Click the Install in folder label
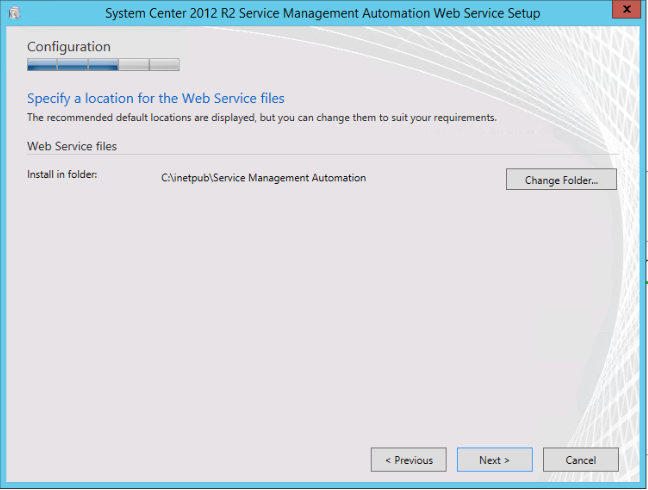The height and width of the screenshot is (490, 648). (x=61, y=176)
